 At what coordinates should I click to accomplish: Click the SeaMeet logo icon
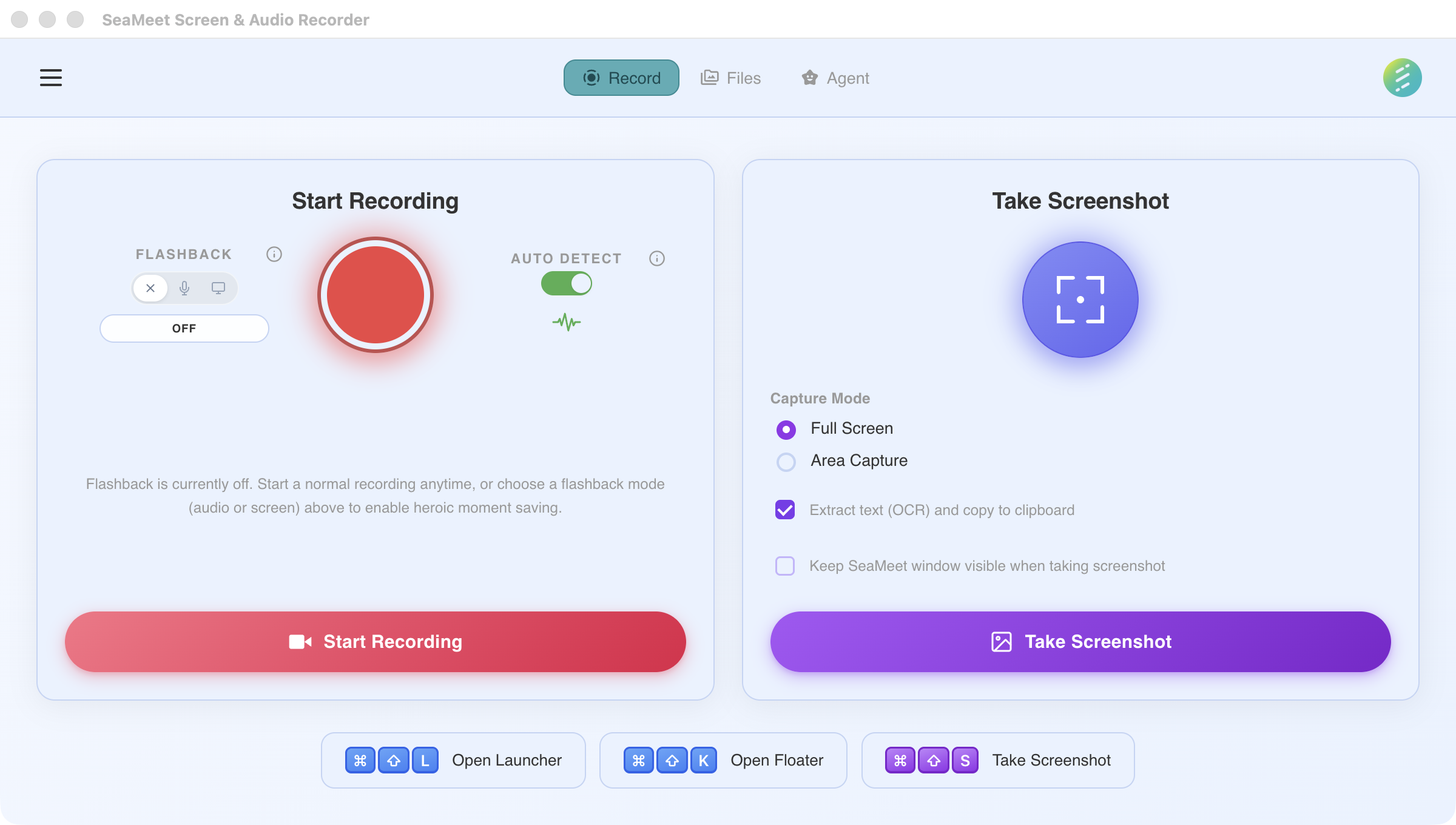[x=1402, y=78]
